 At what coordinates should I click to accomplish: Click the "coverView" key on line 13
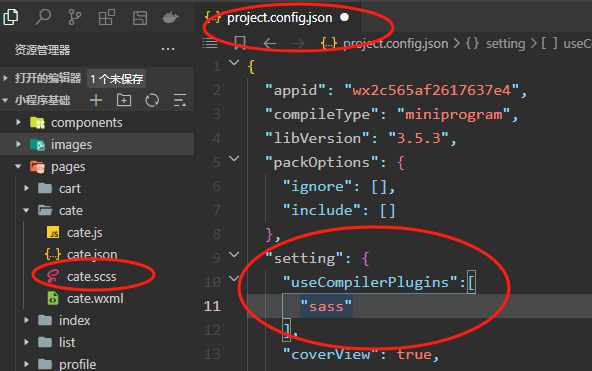(x=330, y=354)
